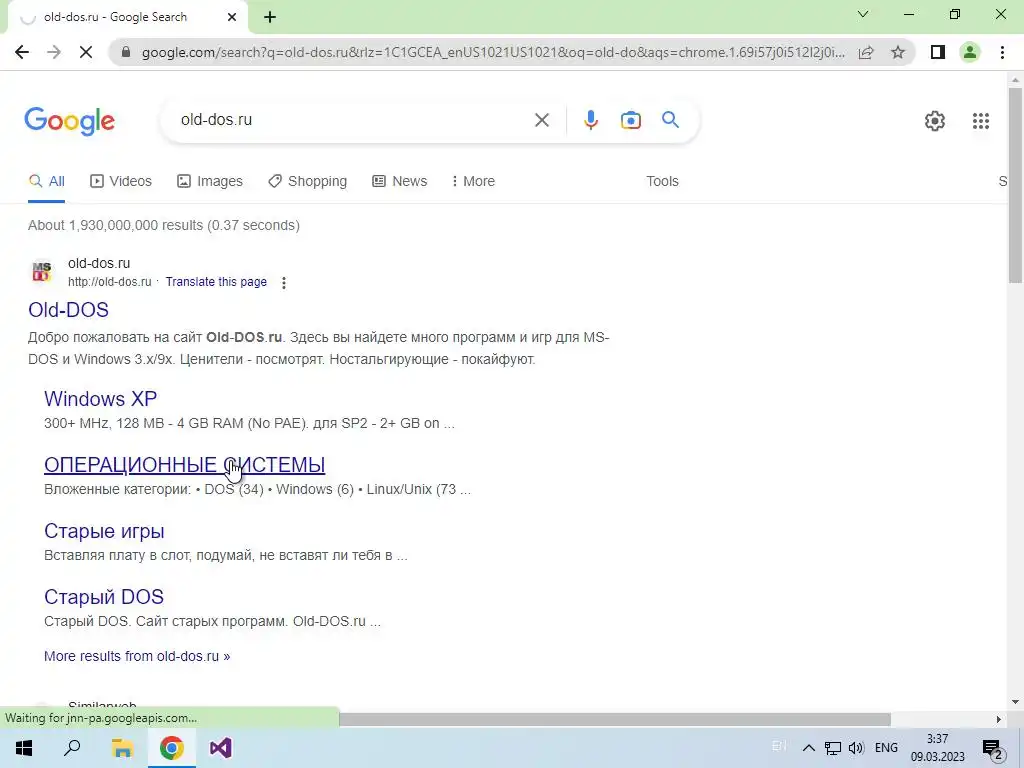The width and height of the screenshot is (1024, 768).
Task: Open the result's three-dot options
Action: tap(283, 283)
